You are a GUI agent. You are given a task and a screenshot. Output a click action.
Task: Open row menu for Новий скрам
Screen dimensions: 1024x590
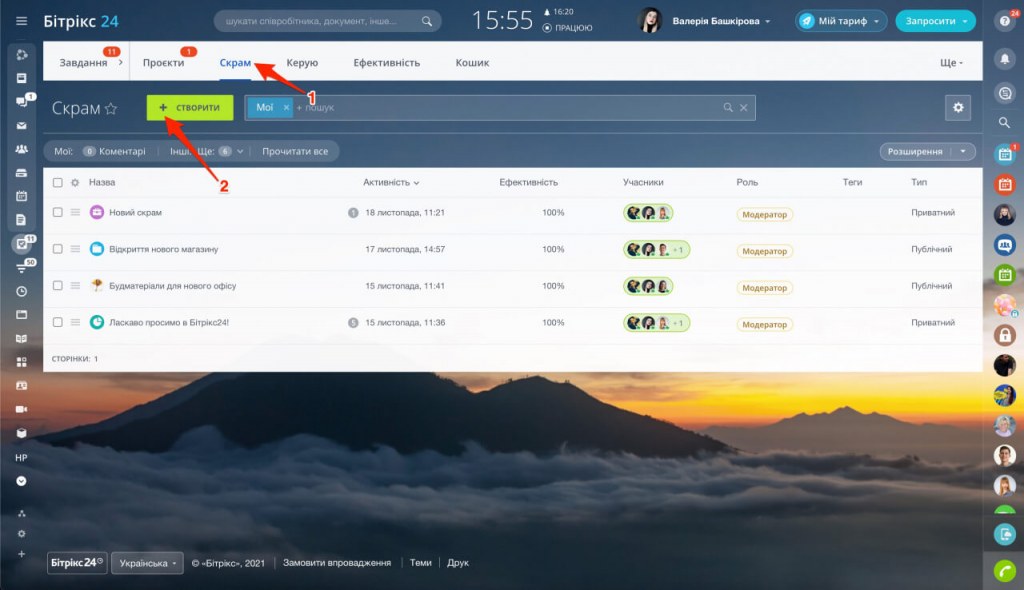point(75,212)
